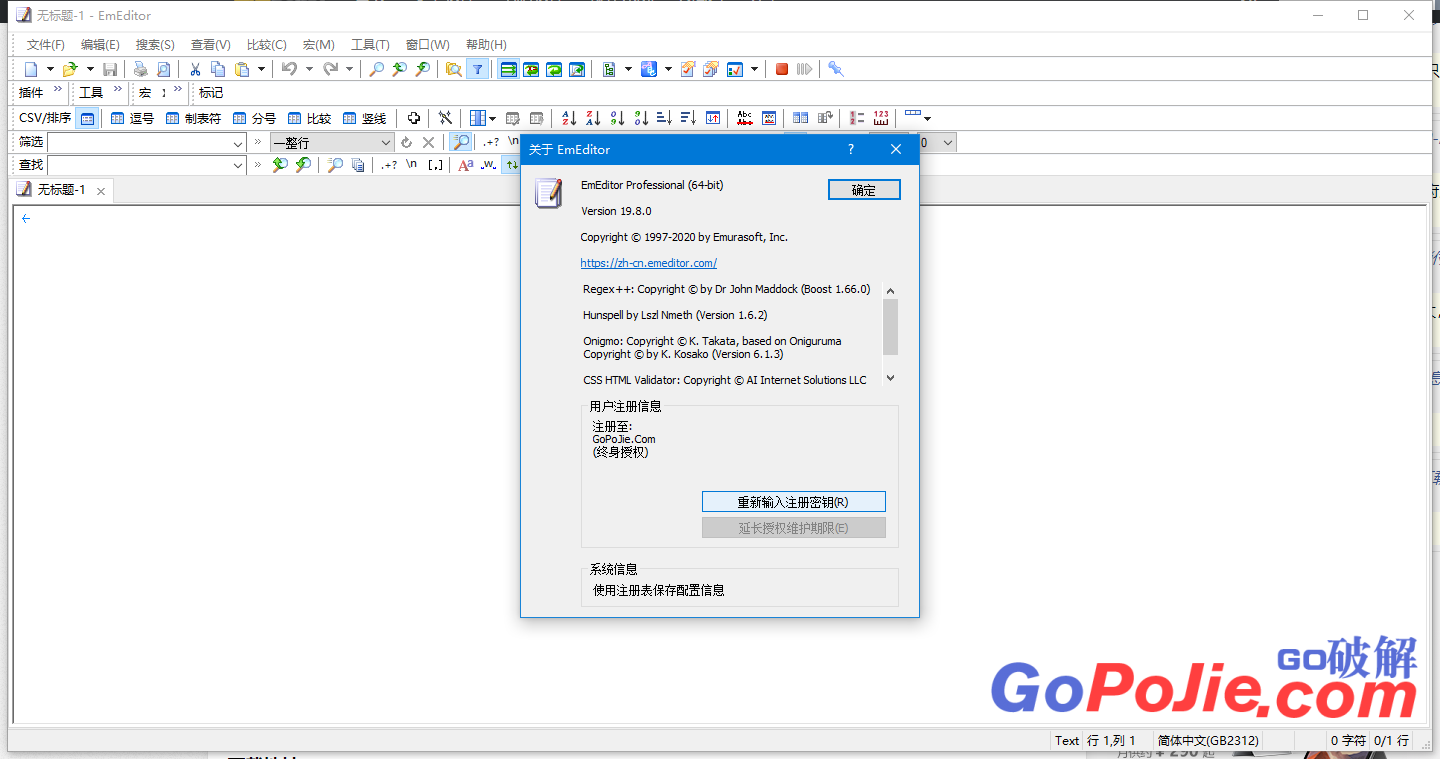Click the gray X icon in filter bar
Viewport: 1440px width, 759px height.
[428, 143]
